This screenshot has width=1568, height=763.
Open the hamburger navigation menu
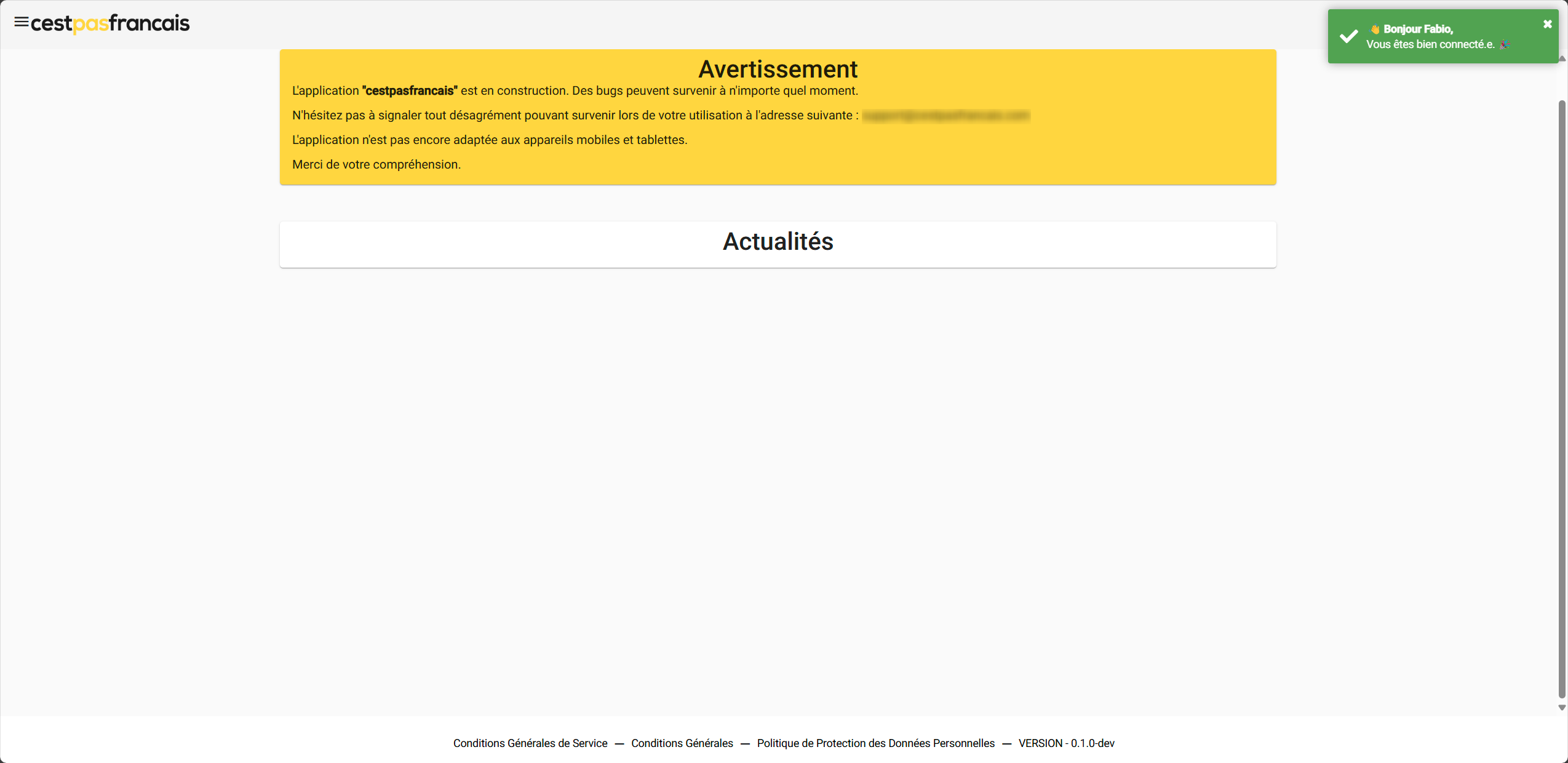[22, 22]
